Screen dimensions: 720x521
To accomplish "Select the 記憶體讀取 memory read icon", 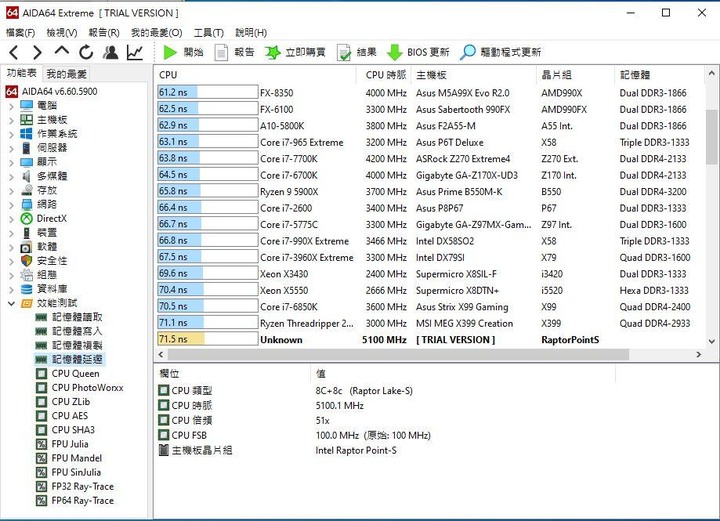I will coord(41,317).
